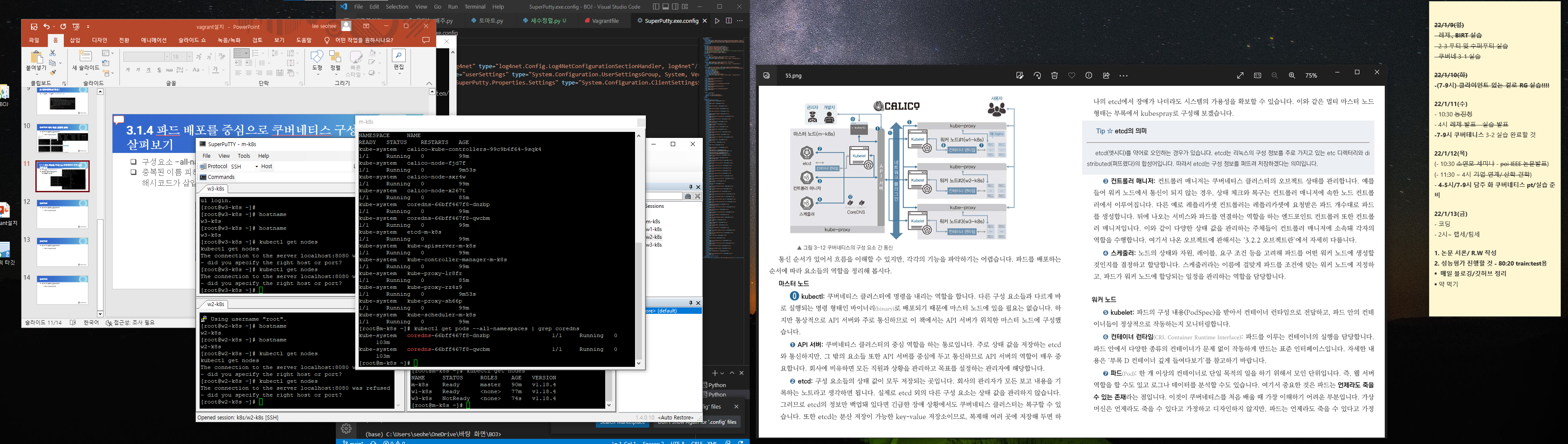Toggle bullet list formatting in PowerPoint
1568x444 pixels.
click(239, 53)
